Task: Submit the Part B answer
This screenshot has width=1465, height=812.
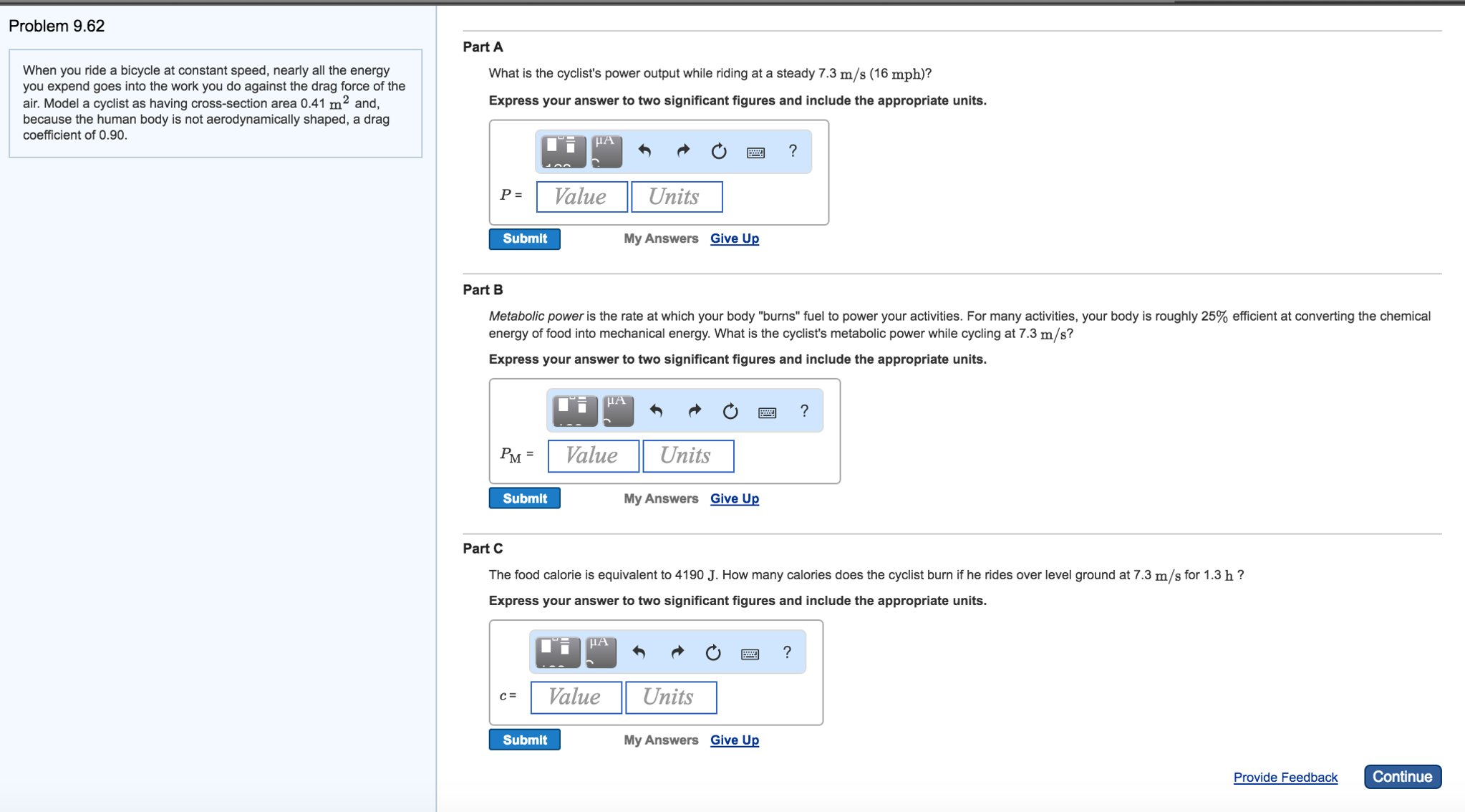Action: click(x=524, y=498)
